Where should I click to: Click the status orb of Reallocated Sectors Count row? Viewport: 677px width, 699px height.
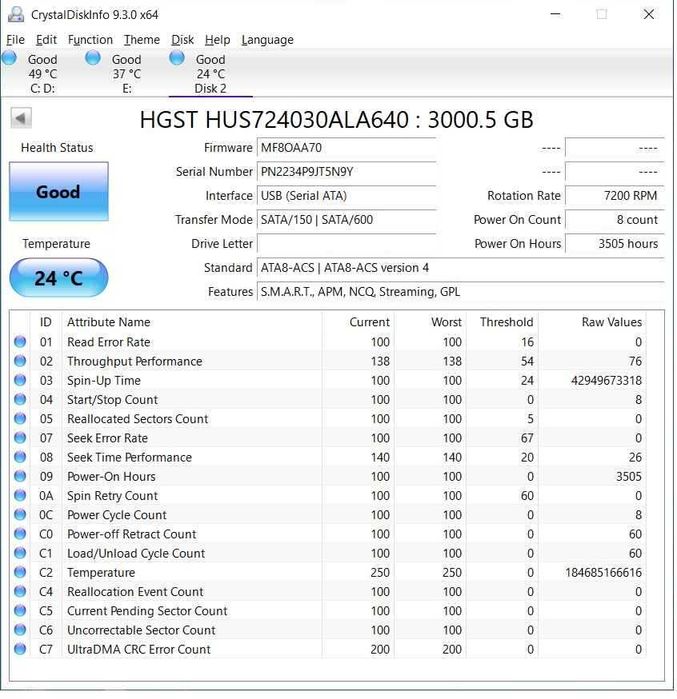click(x=20, y=419)
